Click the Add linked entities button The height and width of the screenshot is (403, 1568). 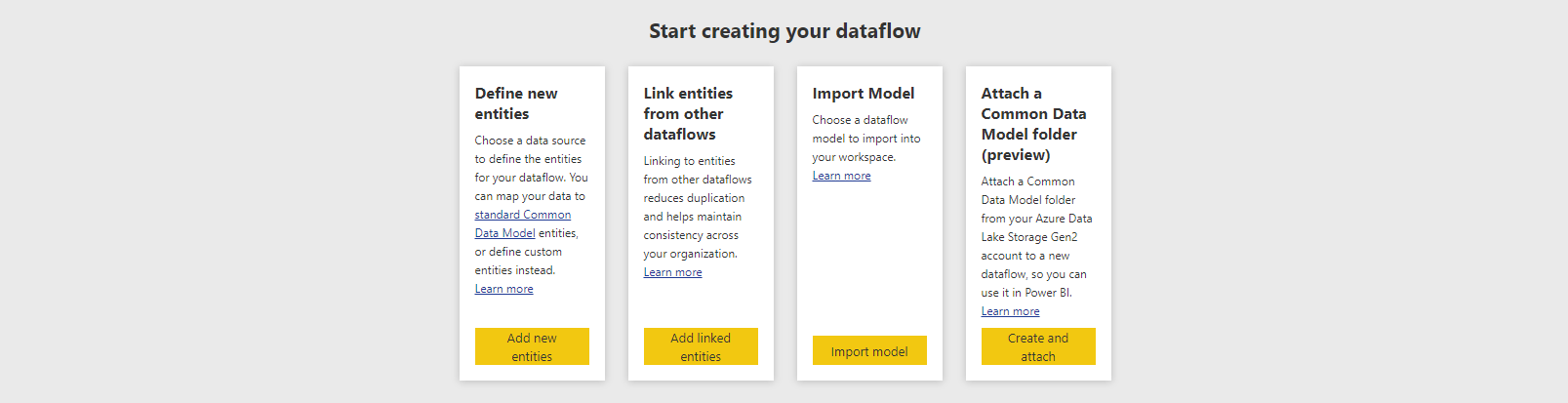[701, 346]
